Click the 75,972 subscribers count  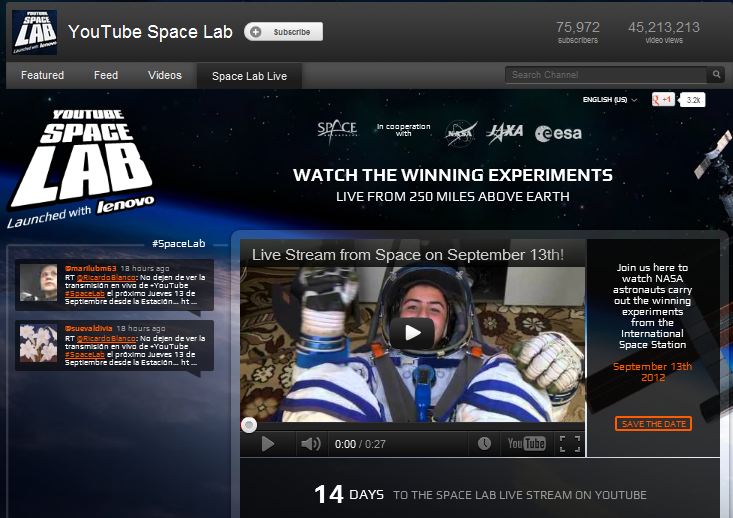point(578,32)
